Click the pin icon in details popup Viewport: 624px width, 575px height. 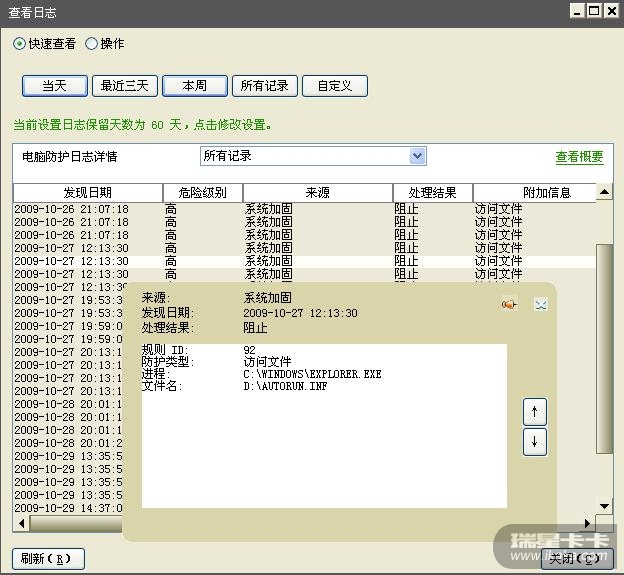pos(510,305)
